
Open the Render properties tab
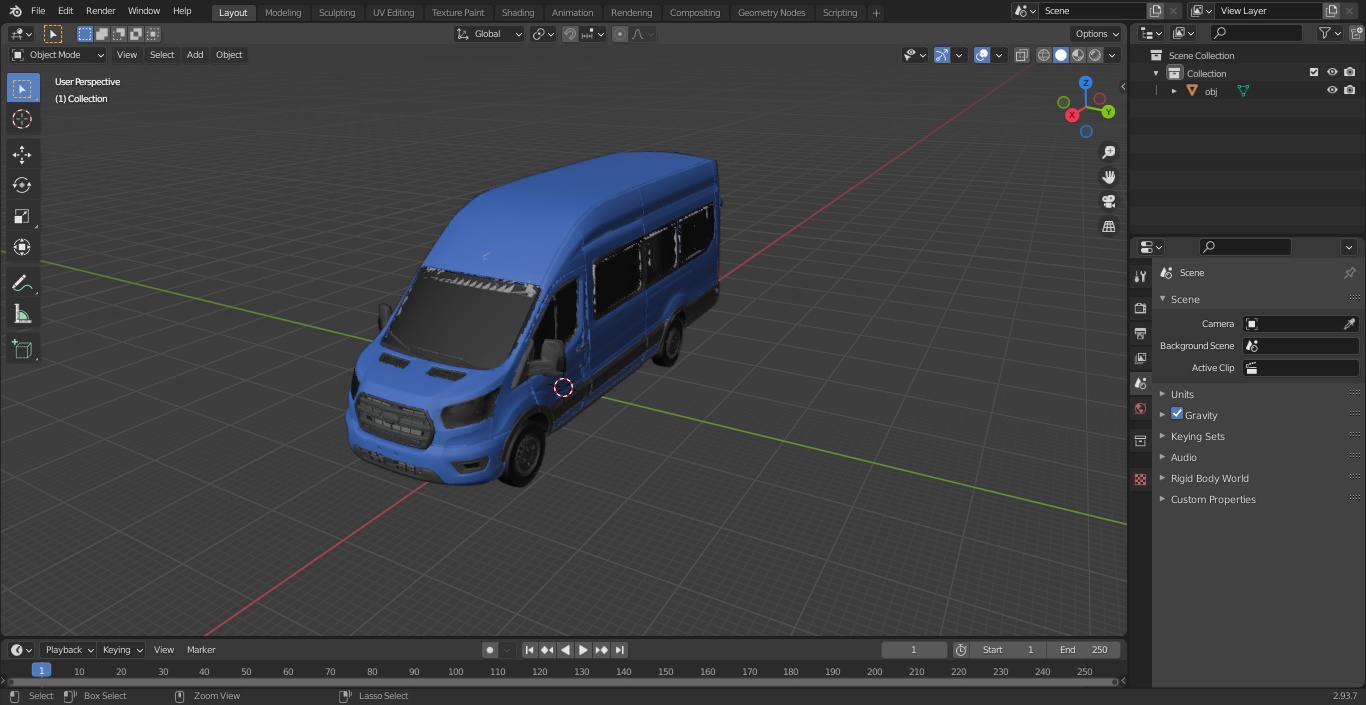[1140, 308]
